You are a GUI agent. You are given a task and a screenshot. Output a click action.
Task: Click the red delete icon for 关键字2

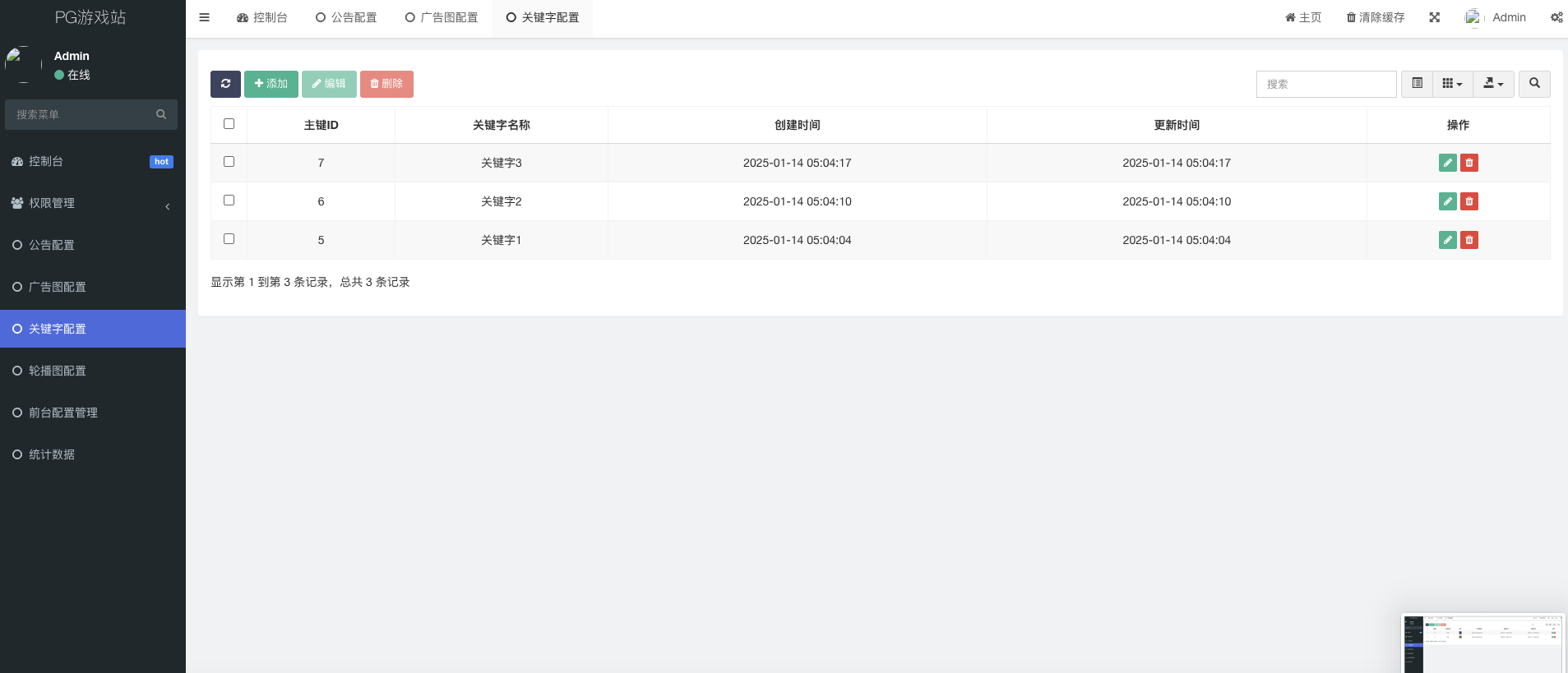coord(1469,201)
